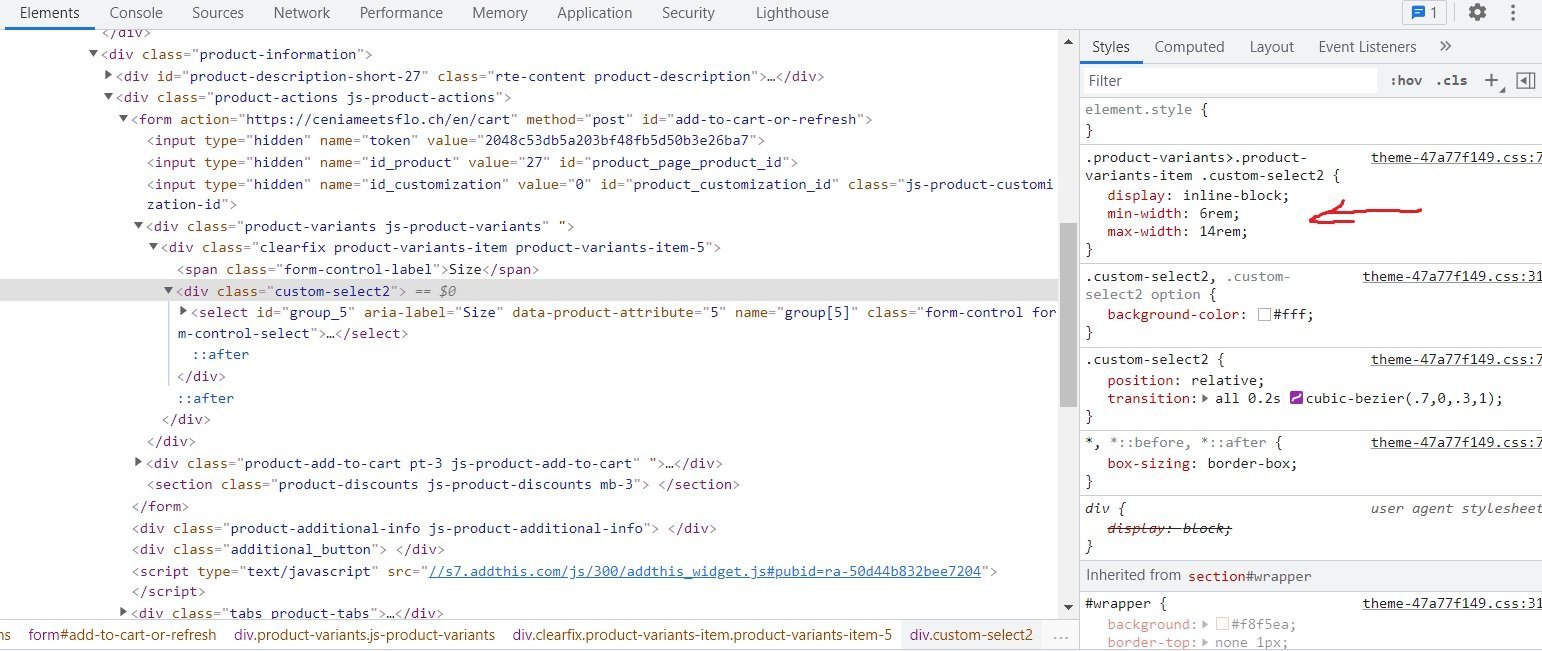Select div.custom-select2 breadcrumb

pyautogui.click(x=971, y=635)
